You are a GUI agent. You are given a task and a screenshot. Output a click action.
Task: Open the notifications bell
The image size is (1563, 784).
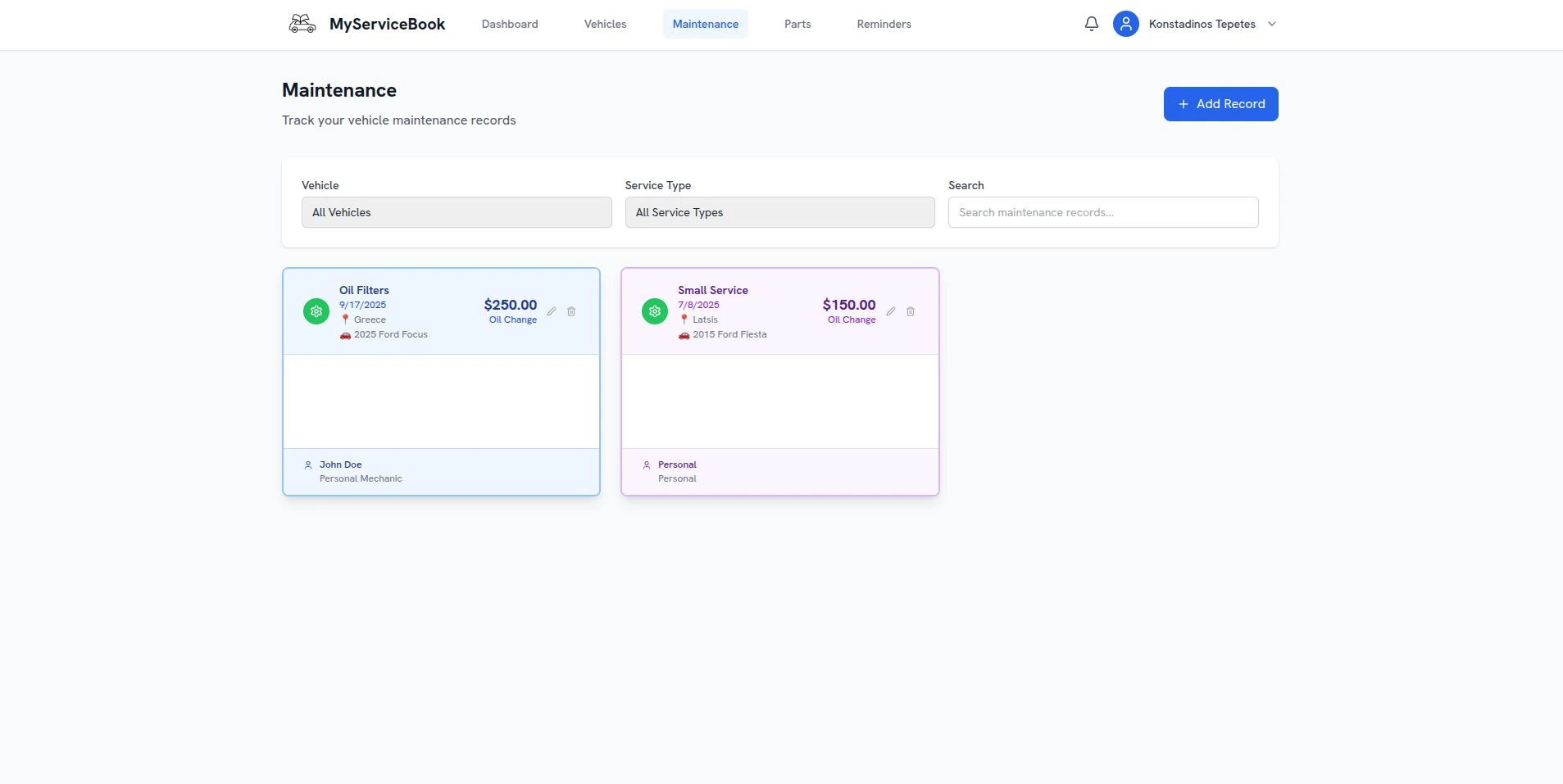[1091, 24]
